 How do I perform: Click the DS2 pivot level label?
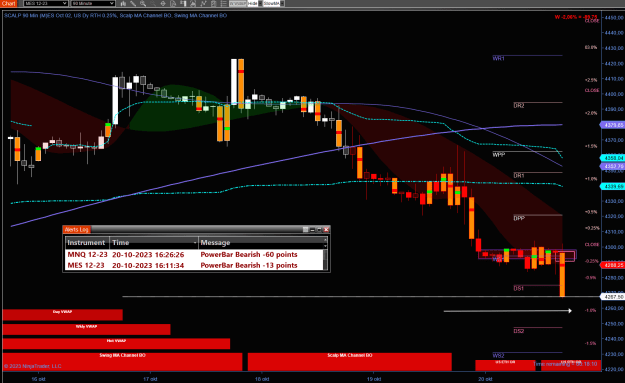click(519, 331)
